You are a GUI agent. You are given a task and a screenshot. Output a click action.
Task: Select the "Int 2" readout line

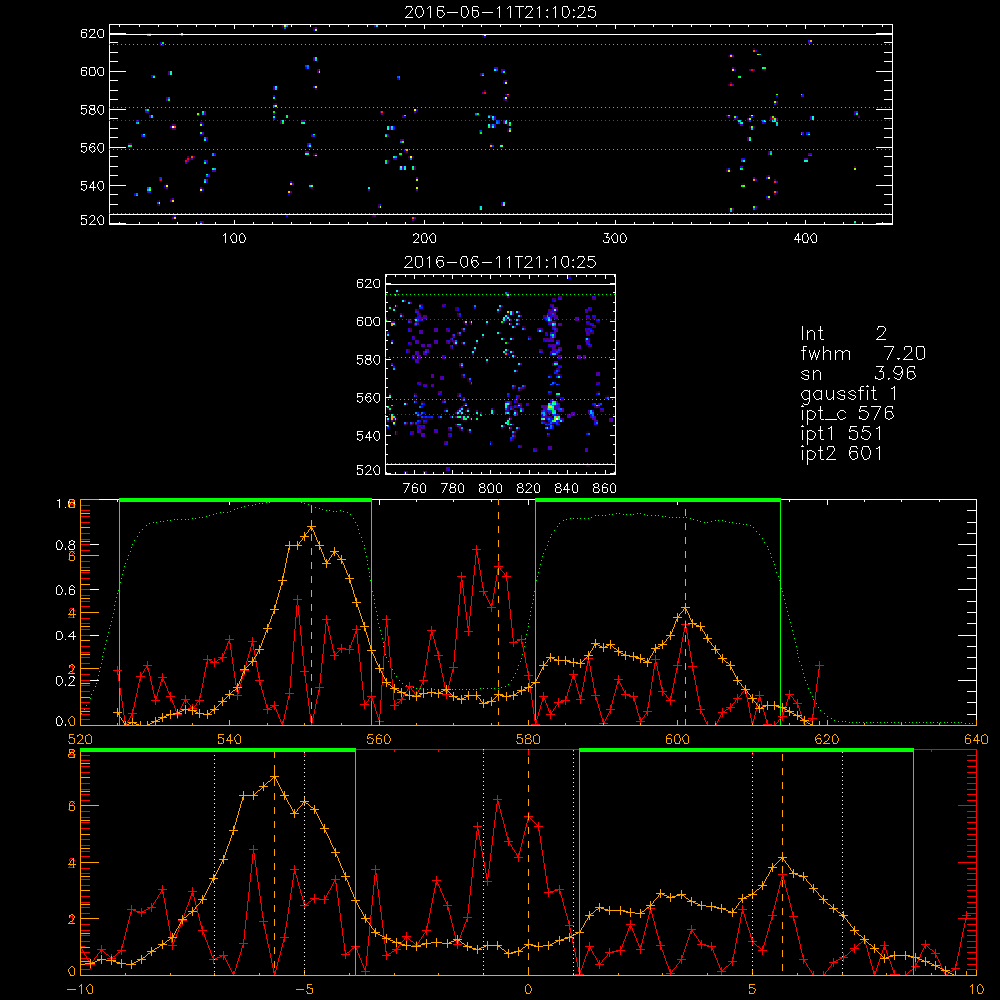(x=843, y=333)
